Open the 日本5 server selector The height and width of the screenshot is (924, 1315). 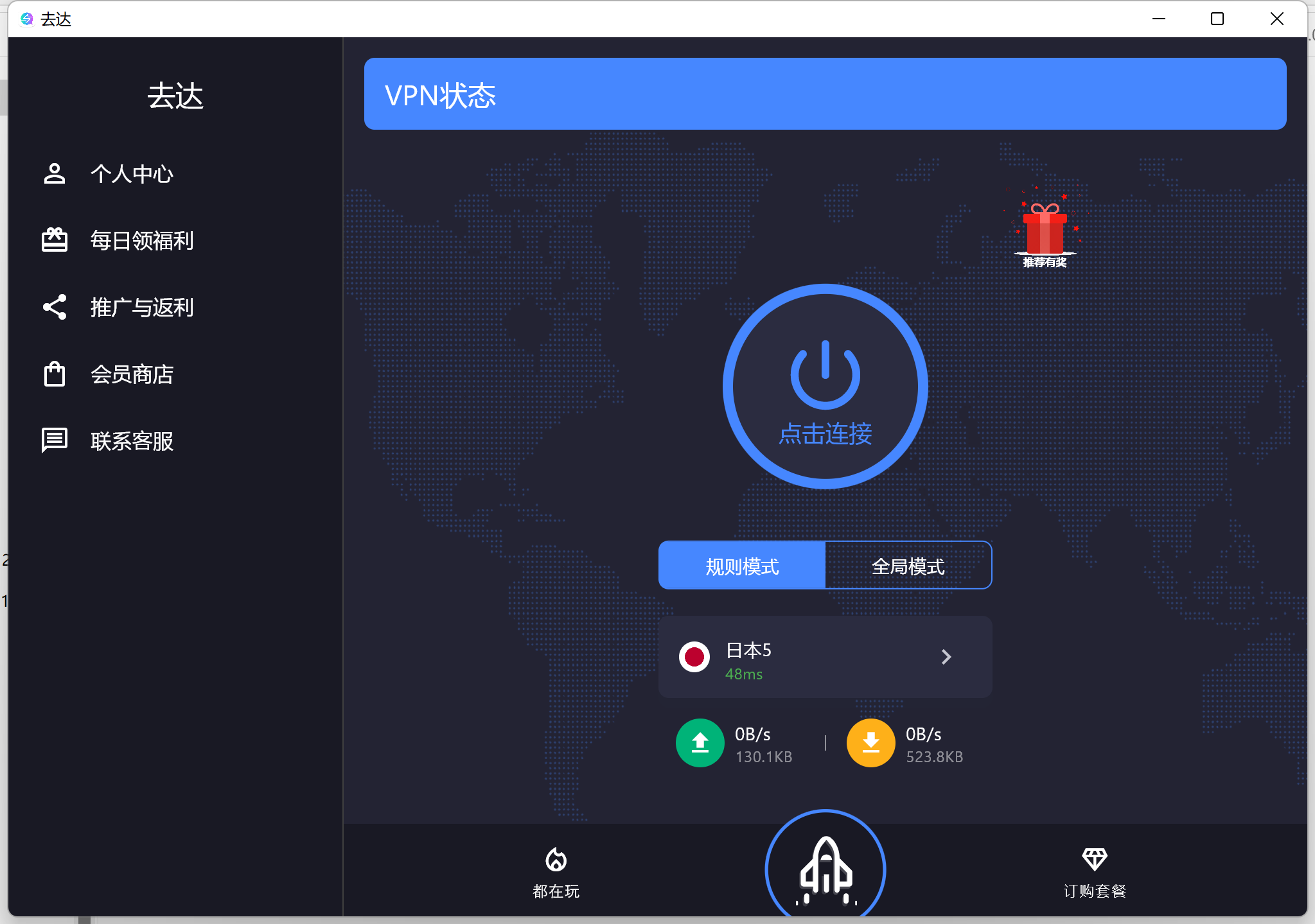[825, 657]
